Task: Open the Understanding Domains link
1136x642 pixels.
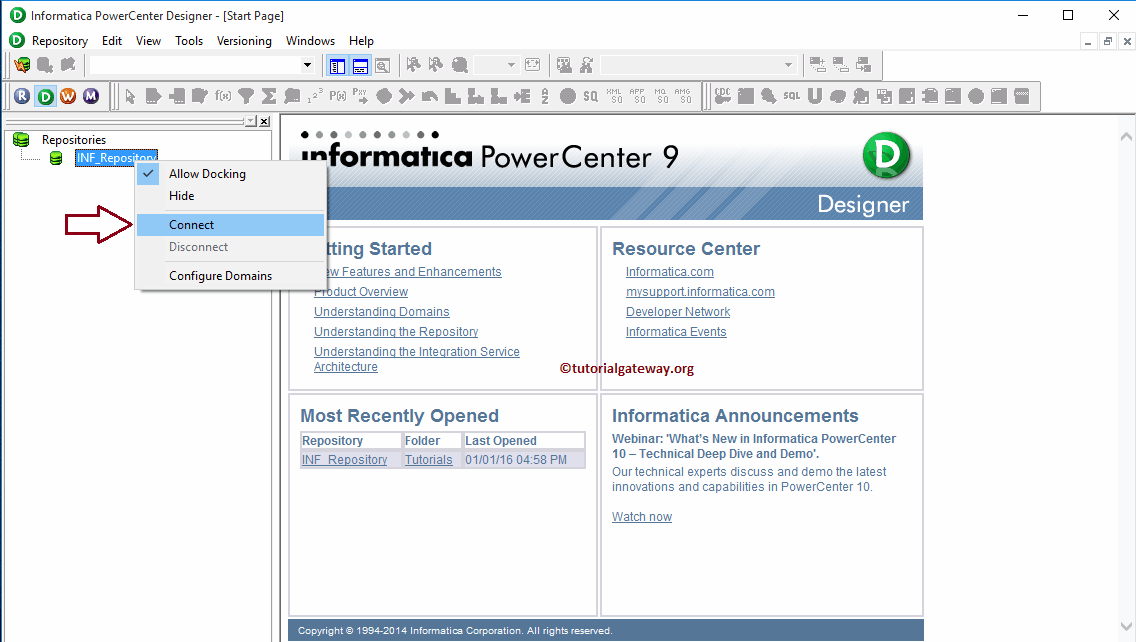Action: (x=381, y=312)
